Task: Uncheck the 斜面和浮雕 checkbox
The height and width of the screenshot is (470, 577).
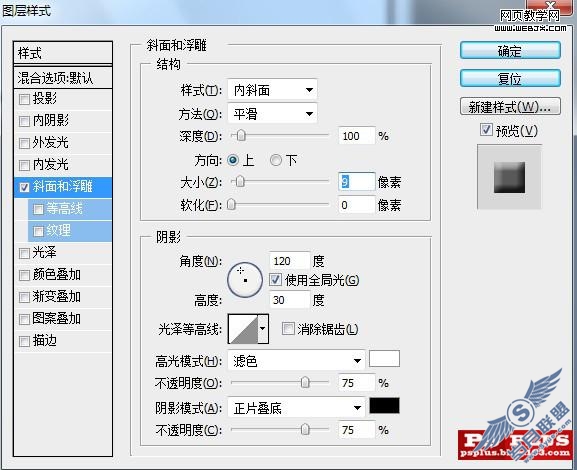Action: pyautogui.click(x=24, y=187)
